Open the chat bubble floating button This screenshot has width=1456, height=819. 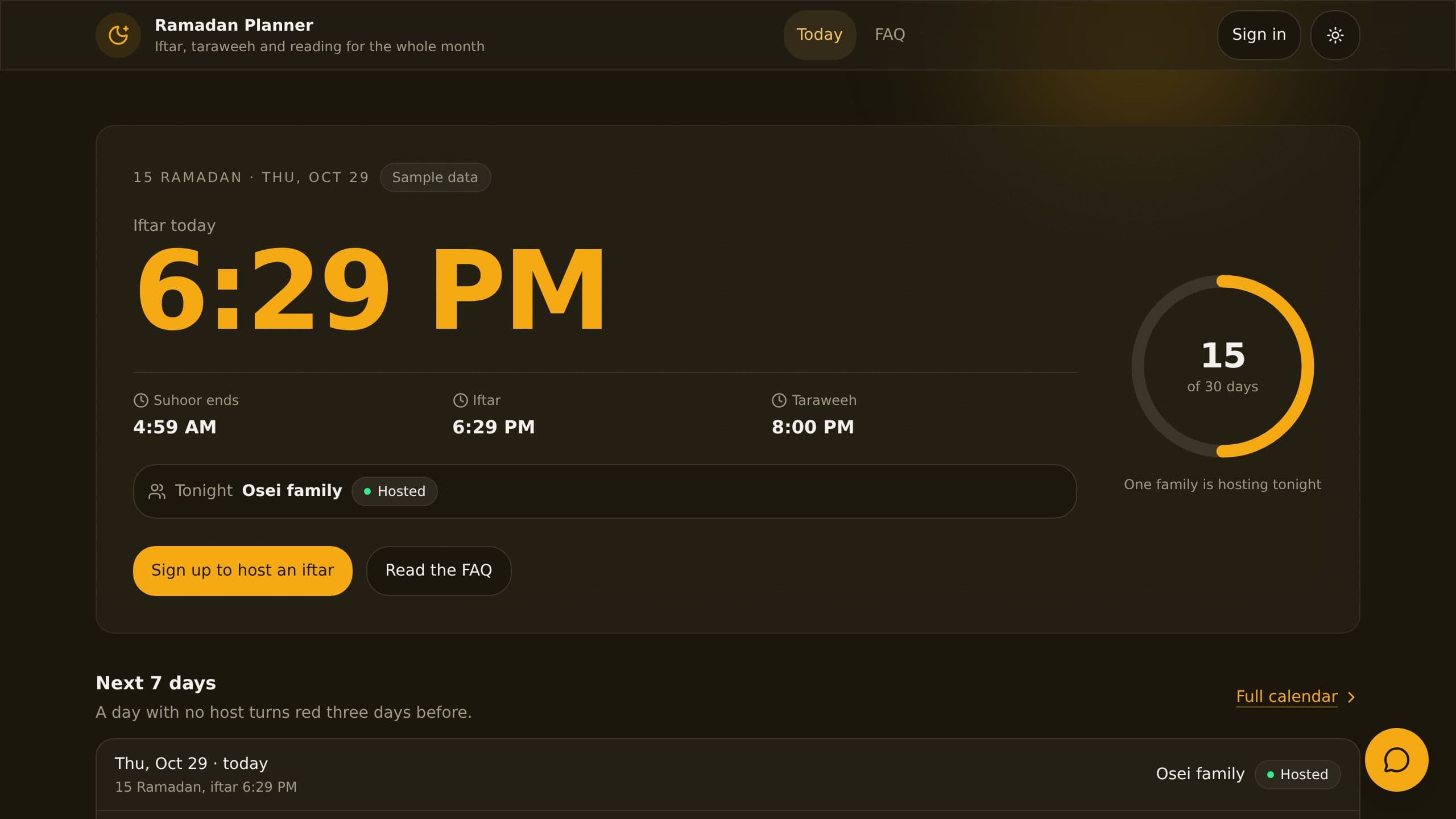point(1396,760)
